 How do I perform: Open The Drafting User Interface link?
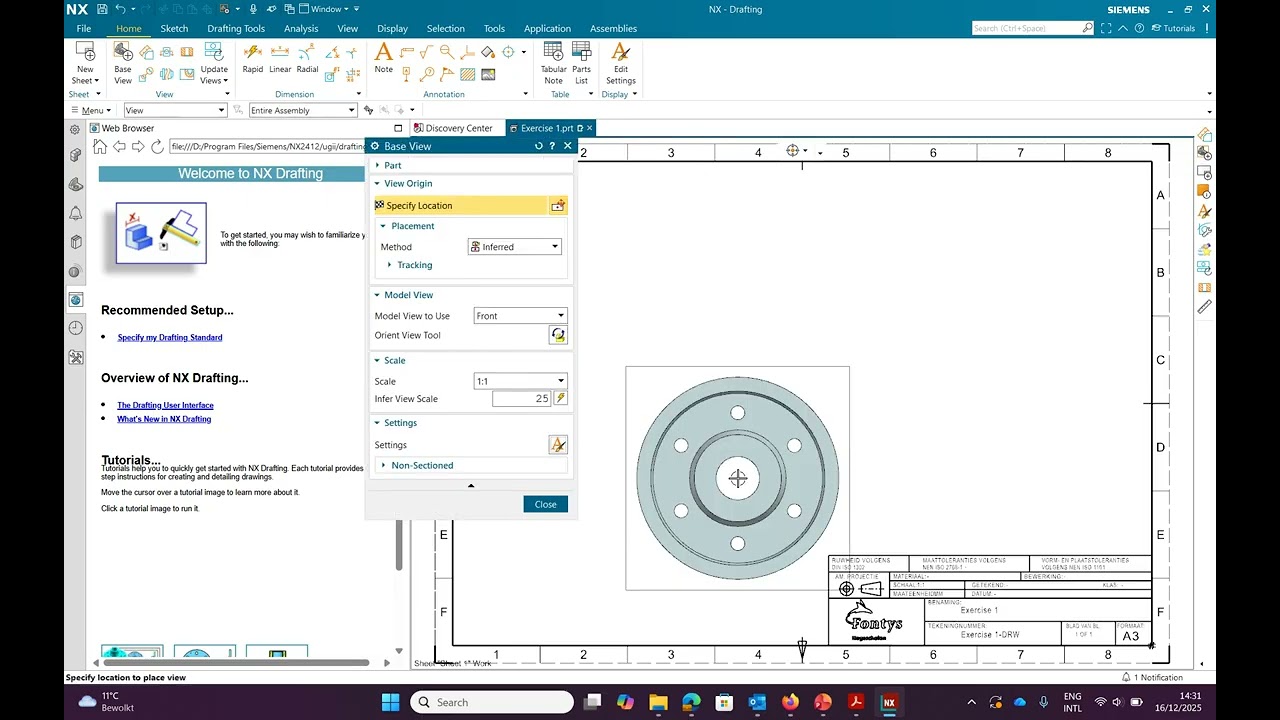165,405
